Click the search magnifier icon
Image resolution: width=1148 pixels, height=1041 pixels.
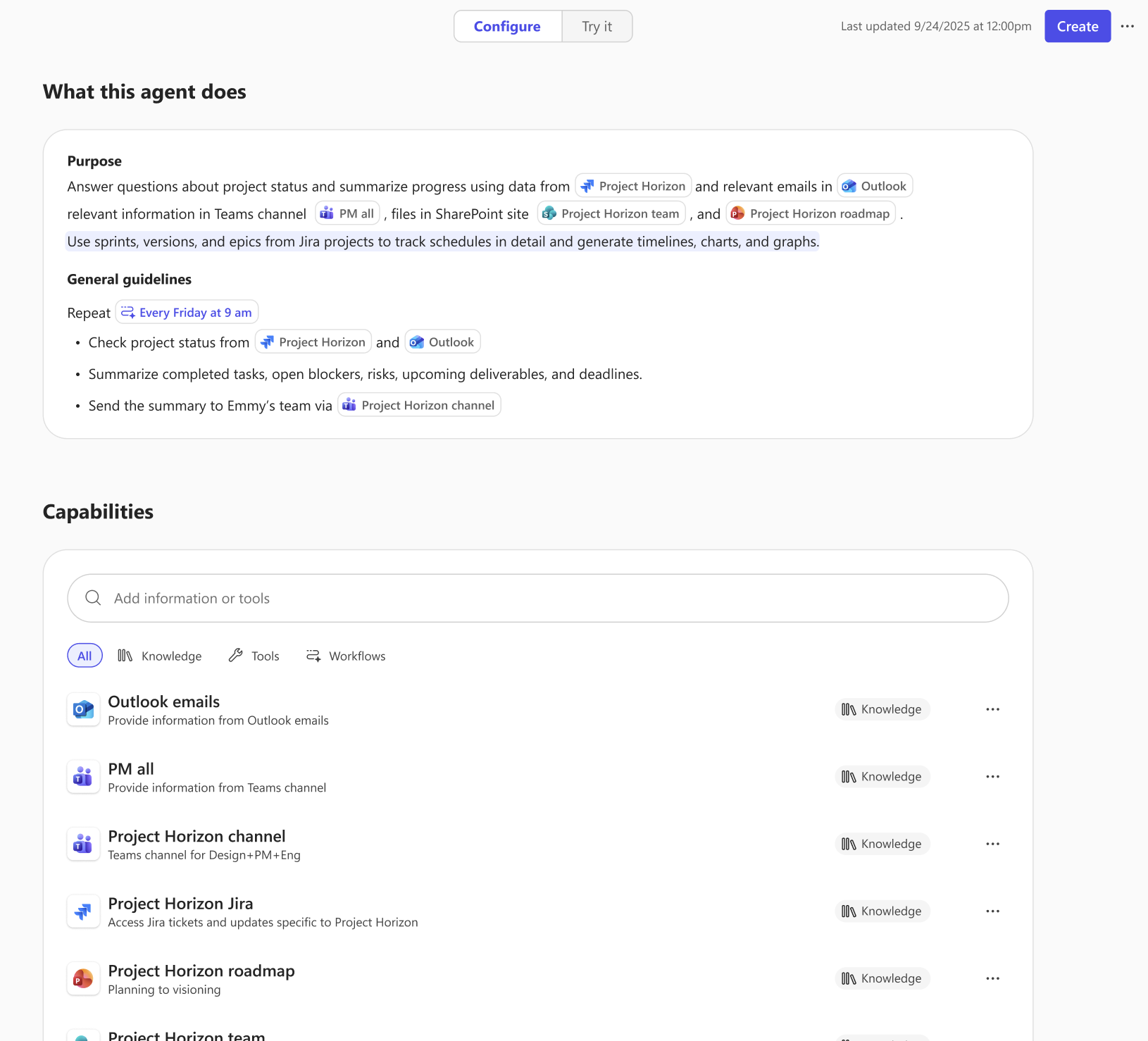point(93,598)
